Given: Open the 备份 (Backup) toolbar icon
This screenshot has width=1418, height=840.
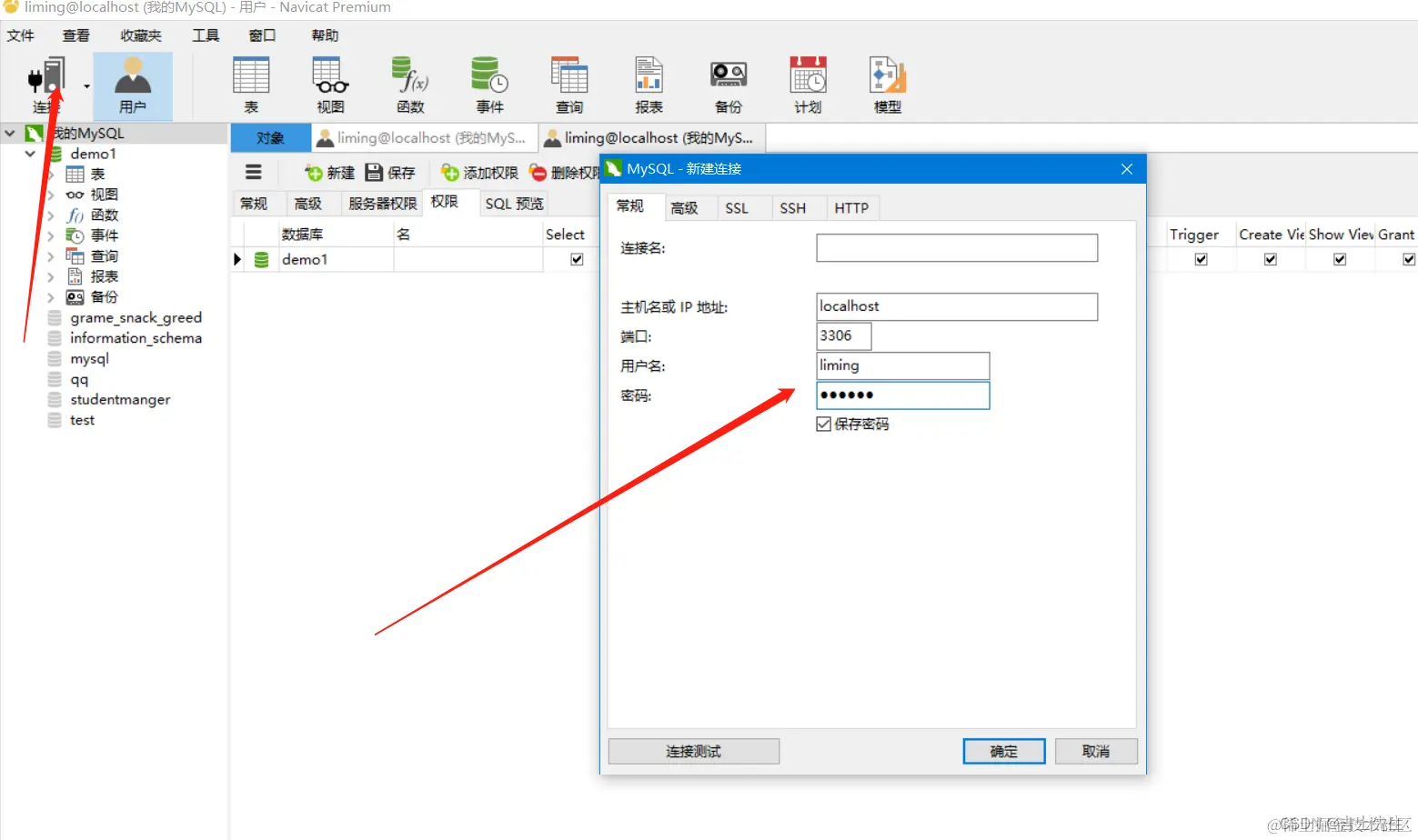Looking at the screenshot, I should (729, 85).
